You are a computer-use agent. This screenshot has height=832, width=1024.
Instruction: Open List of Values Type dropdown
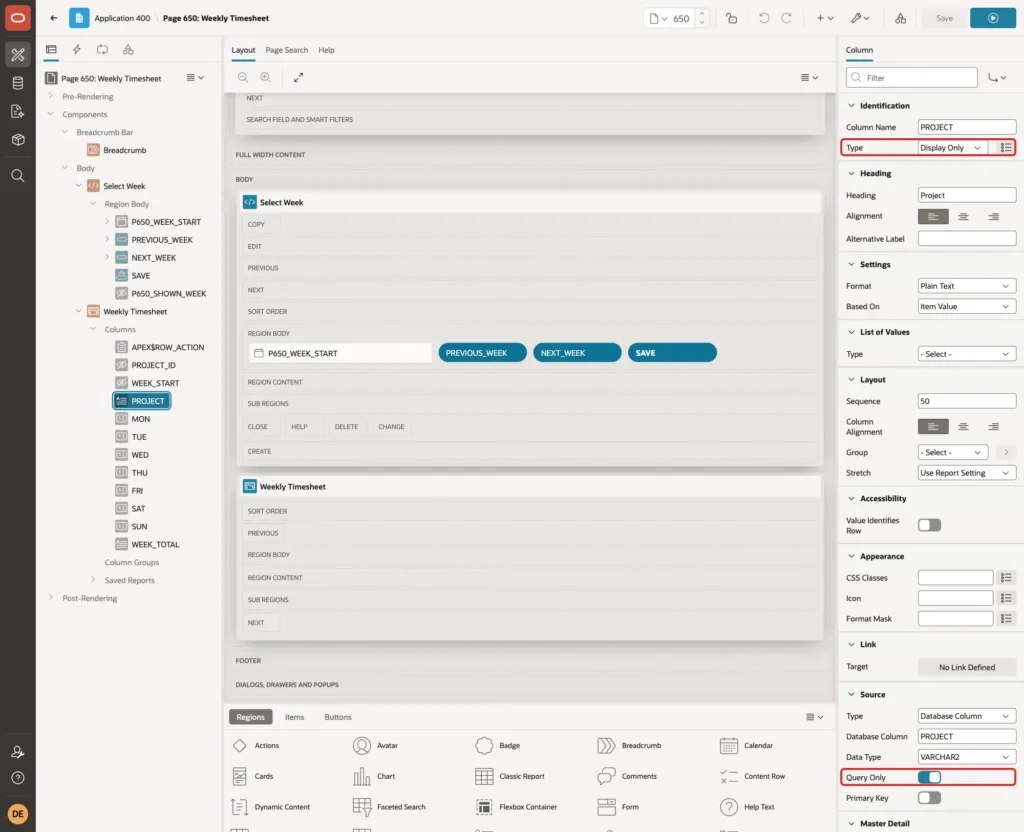click(967, 354)
